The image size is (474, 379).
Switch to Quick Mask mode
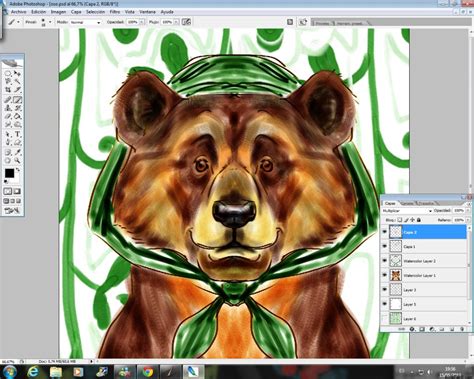tap(17, 191)
